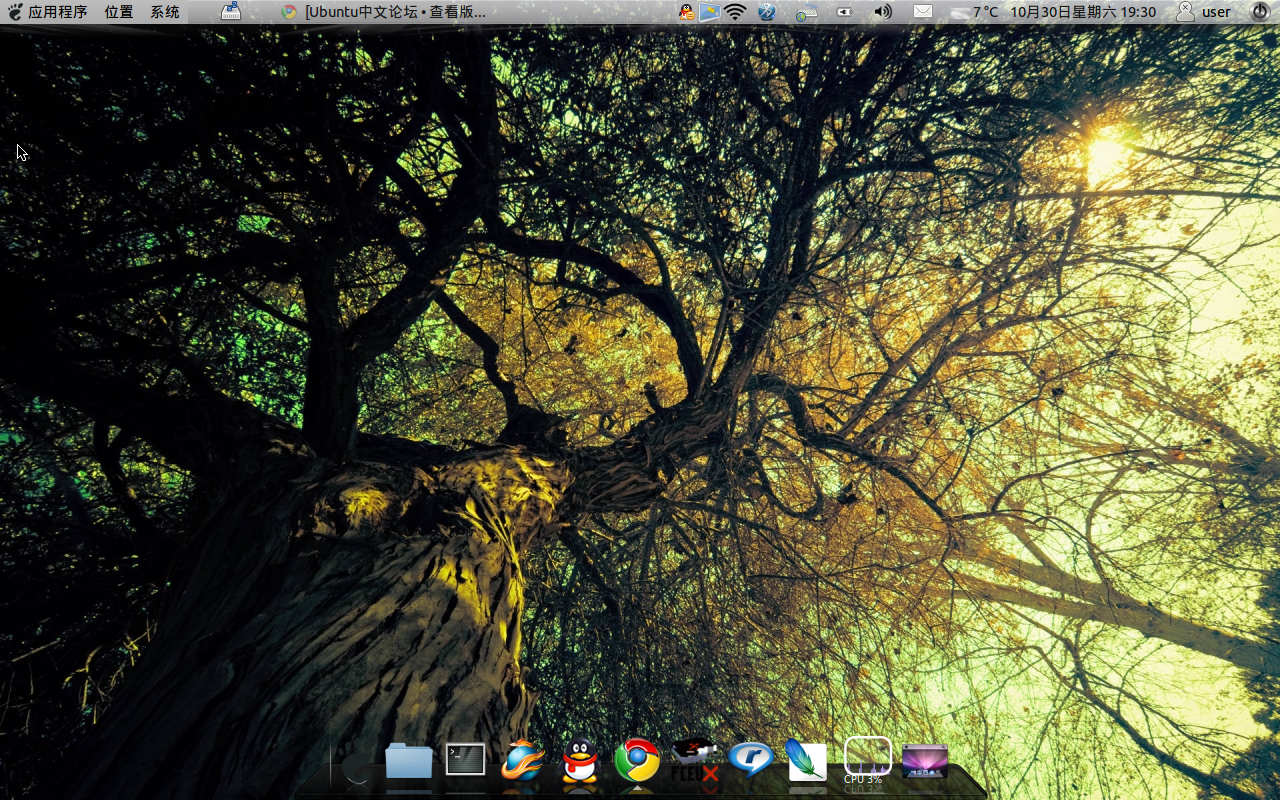The image size is (1280, 800).
Task: Open Google Chrome from the dock
Action: [x=637, y=761]
